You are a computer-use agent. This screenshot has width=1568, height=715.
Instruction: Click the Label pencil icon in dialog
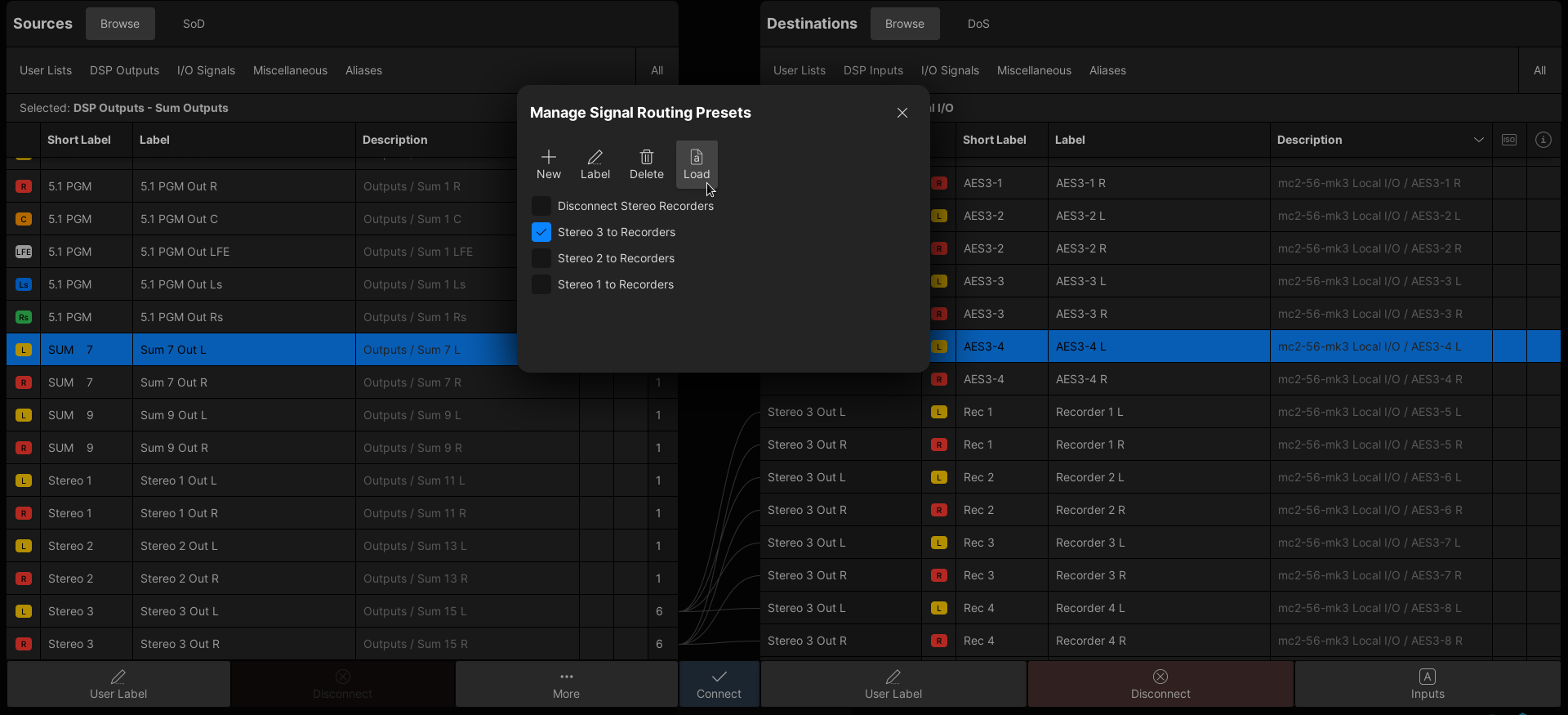coord(595,163)
